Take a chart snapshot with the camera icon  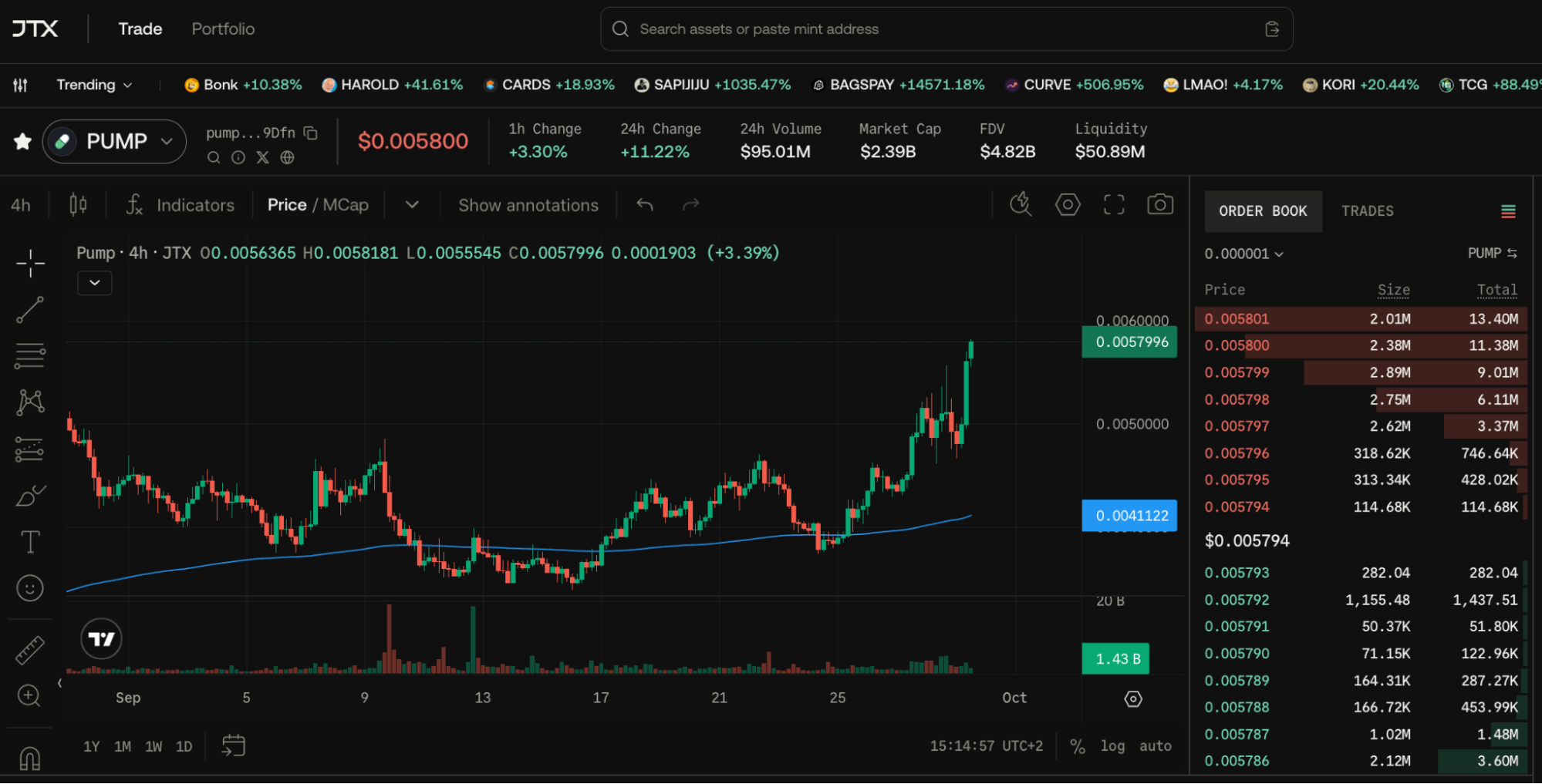[x=1160, y=204]
